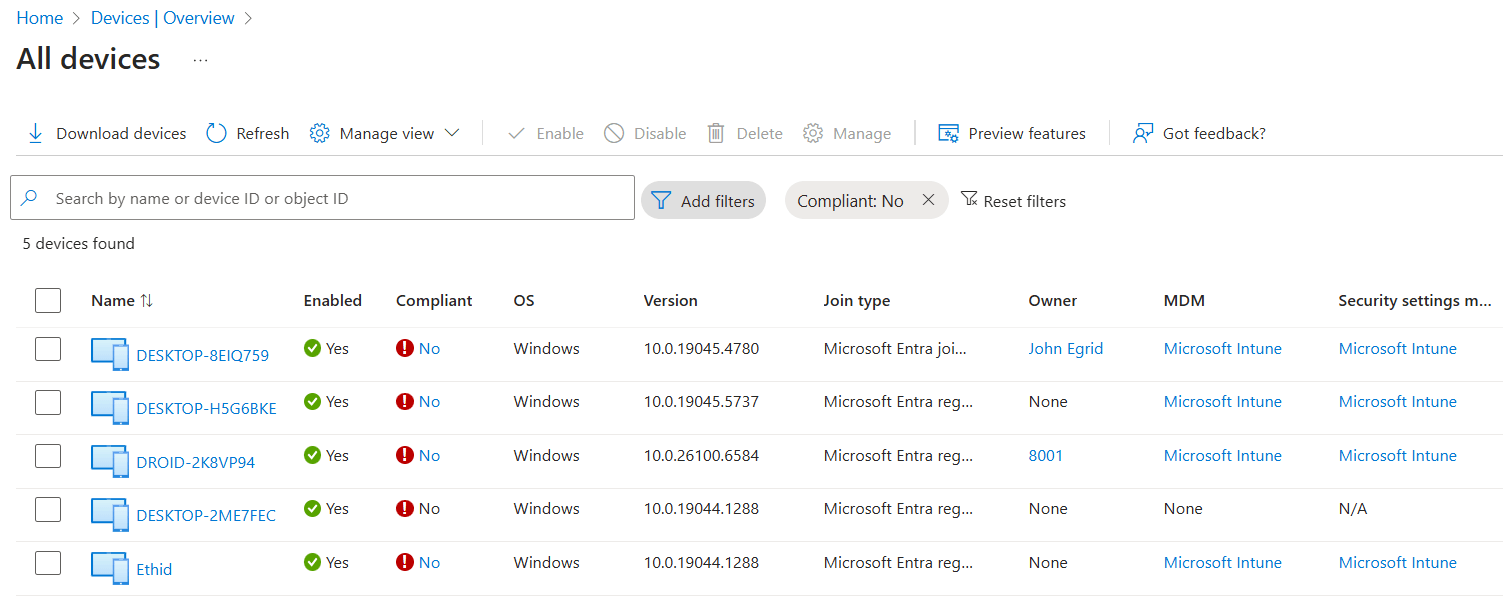The height and width of the screenshot is (603, 1503).
Task: Open Devices | Overview breadcrumb
Action: (162, 17)
